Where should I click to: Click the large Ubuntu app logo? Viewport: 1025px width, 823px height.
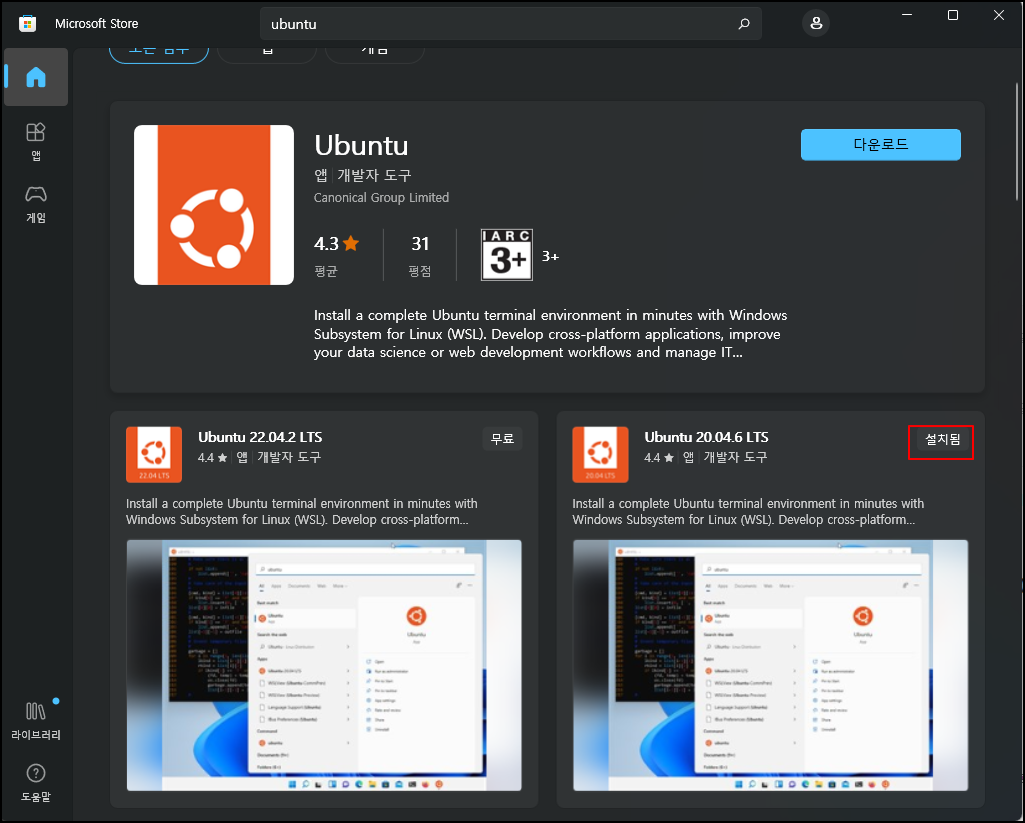click(x=214, y=205)
